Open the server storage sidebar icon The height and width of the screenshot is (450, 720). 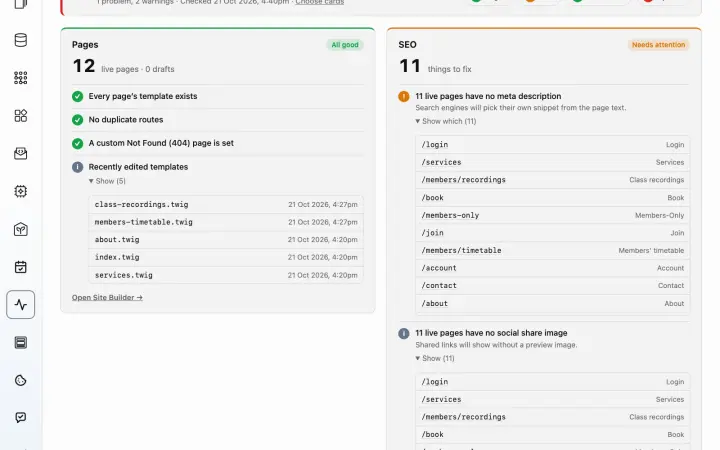(x=21, y=343)
